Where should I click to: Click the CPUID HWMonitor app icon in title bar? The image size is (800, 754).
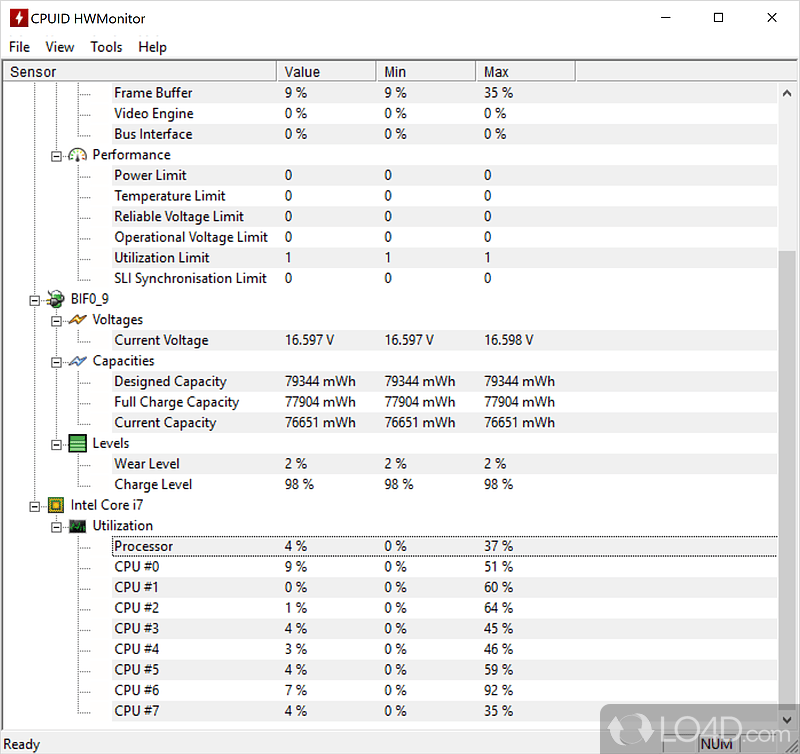tap(18, 18)
